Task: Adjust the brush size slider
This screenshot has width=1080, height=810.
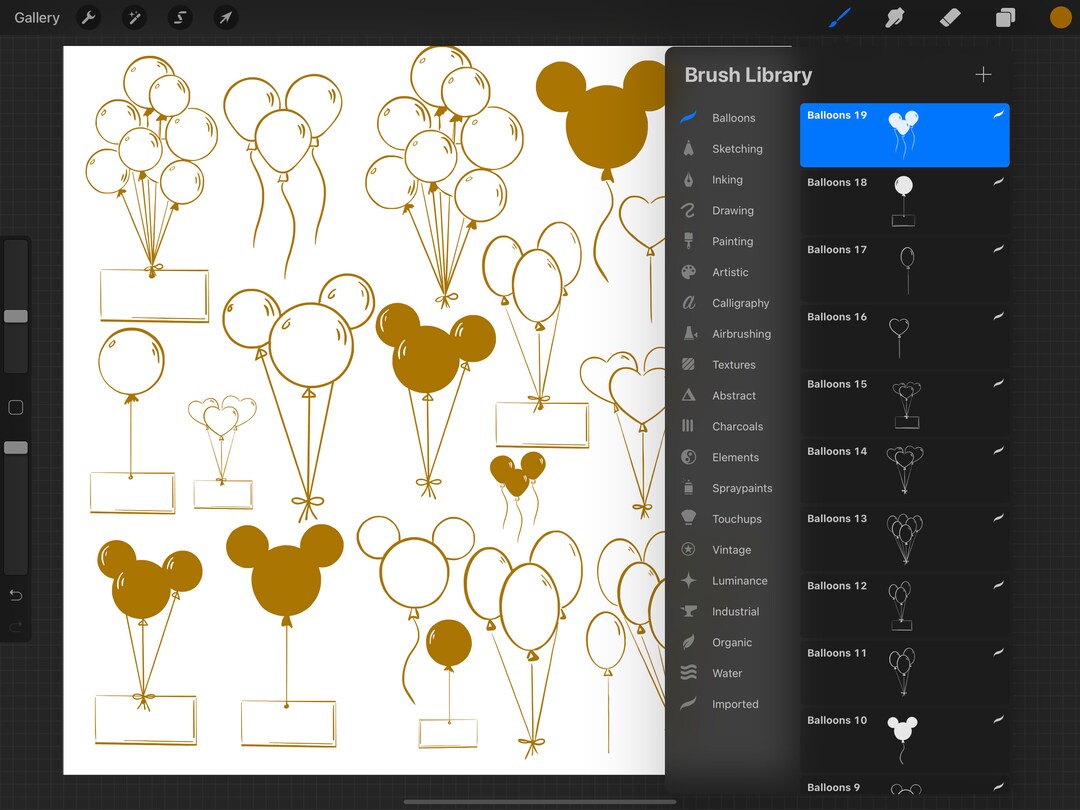Action: [15, 316]
